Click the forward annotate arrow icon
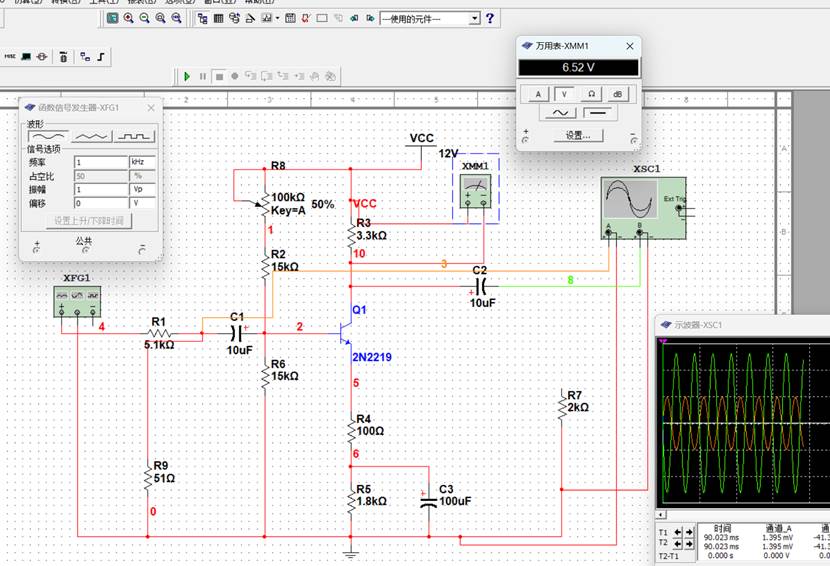The width and height of the screenshot is (830, 566). (370, 19)
